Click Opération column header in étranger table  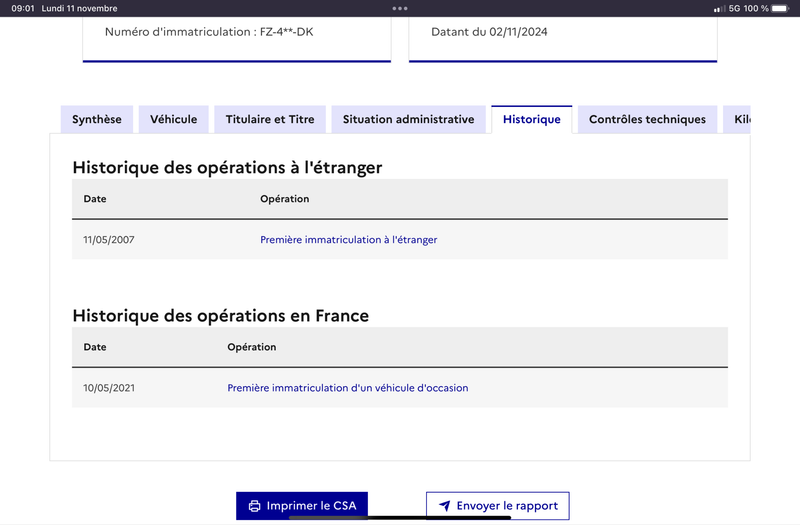tap(285, 199)
